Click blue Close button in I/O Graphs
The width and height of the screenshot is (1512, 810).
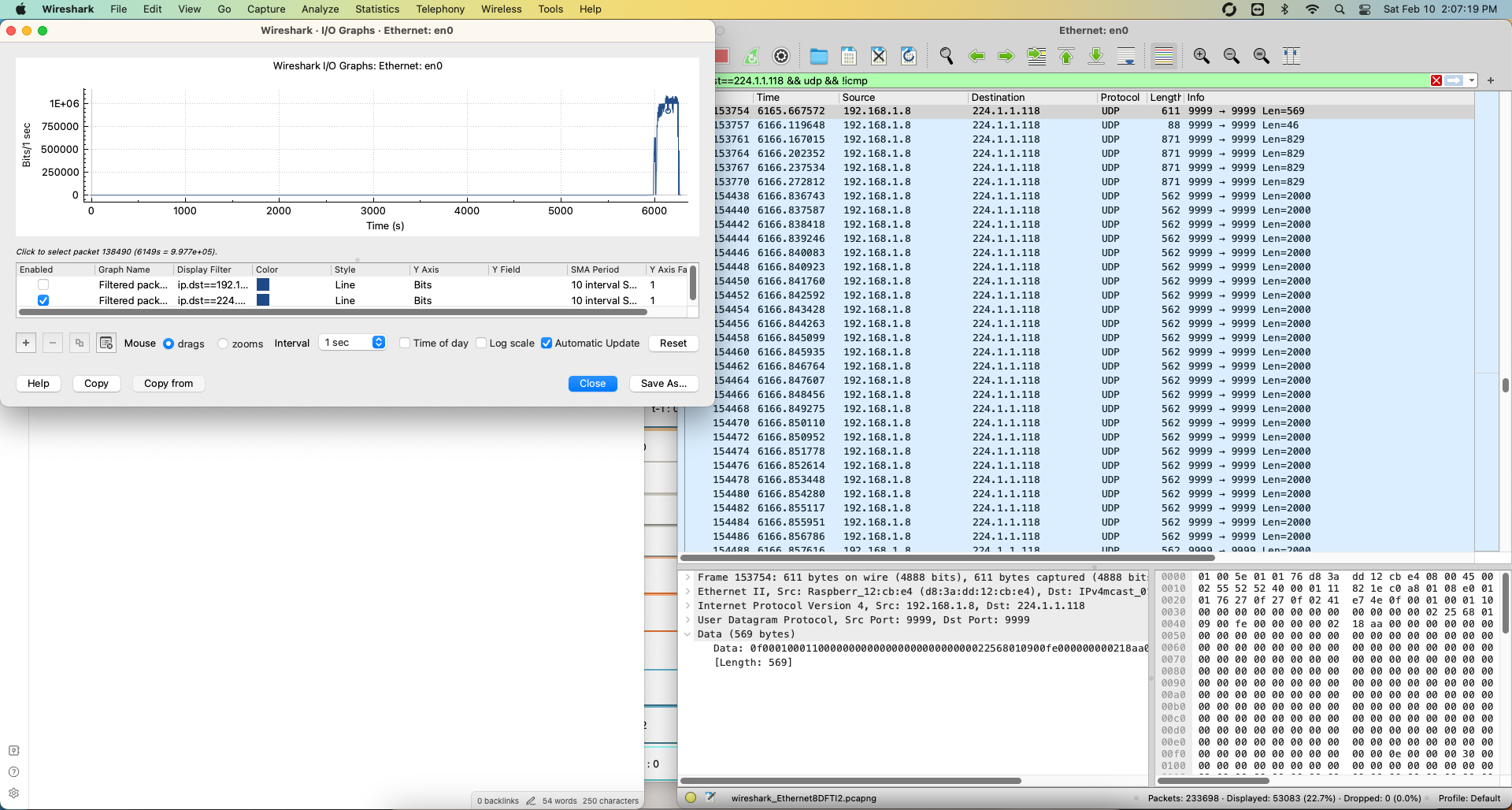point(593,383)
